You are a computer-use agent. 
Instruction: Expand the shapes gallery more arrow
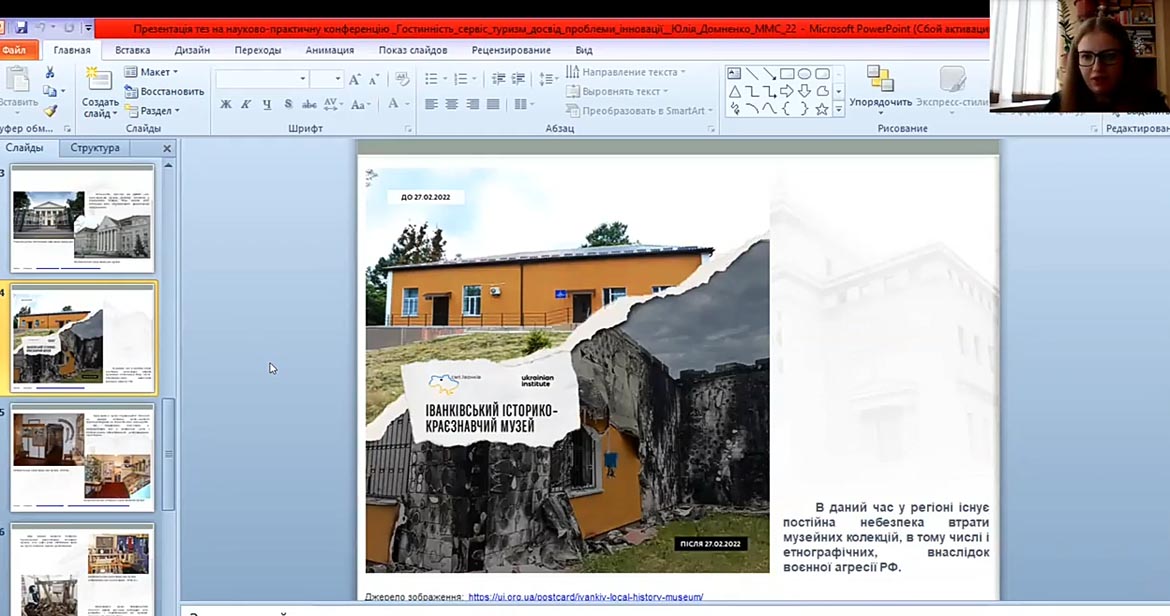pyautogui.click(x=839, y=110)
